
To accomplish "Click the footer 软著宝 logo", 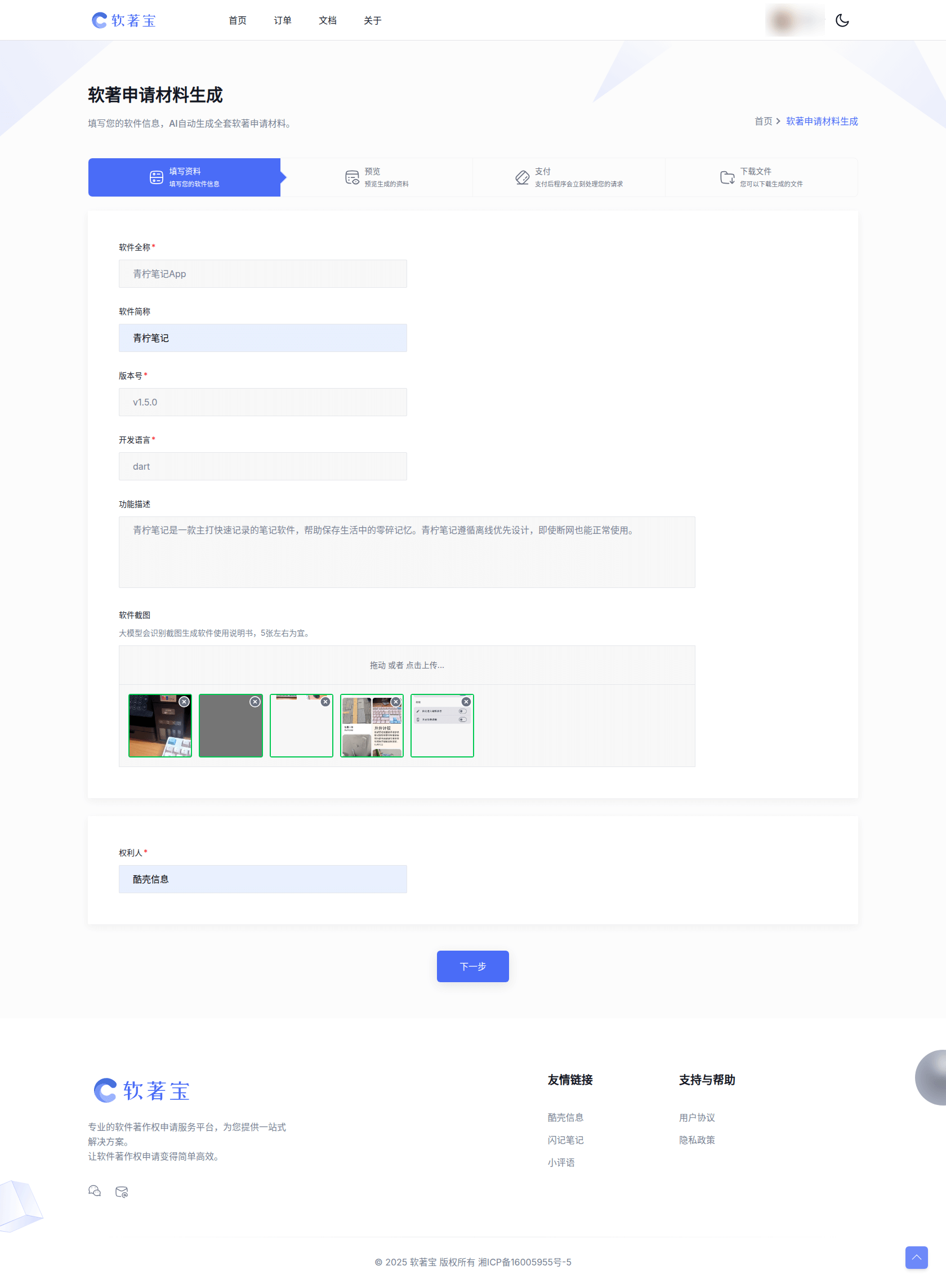I will 141,1090.
